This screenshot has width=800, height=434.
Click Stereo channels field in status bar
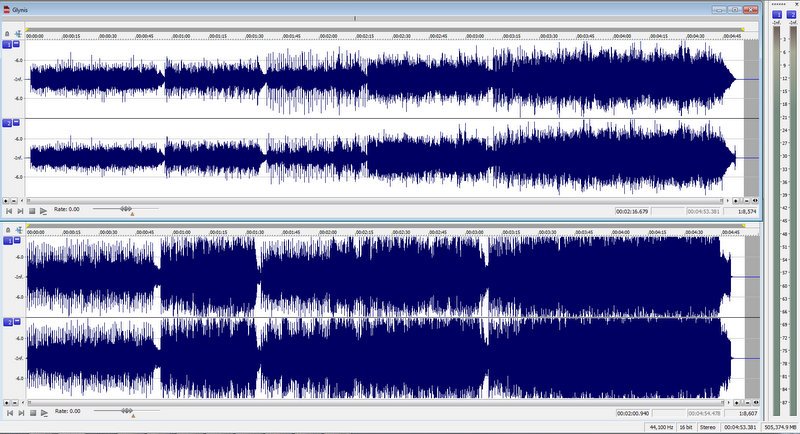click(708, 427)
